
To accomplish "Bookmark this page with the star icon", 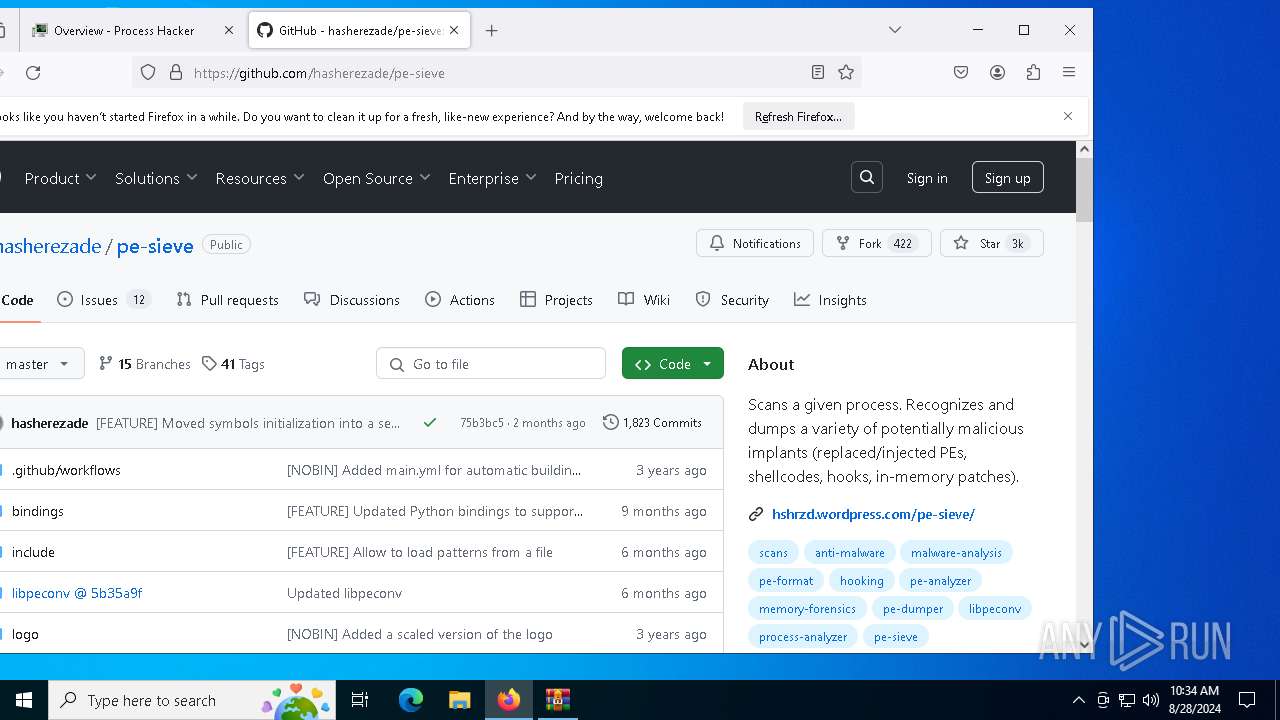I will coord(846,72).
